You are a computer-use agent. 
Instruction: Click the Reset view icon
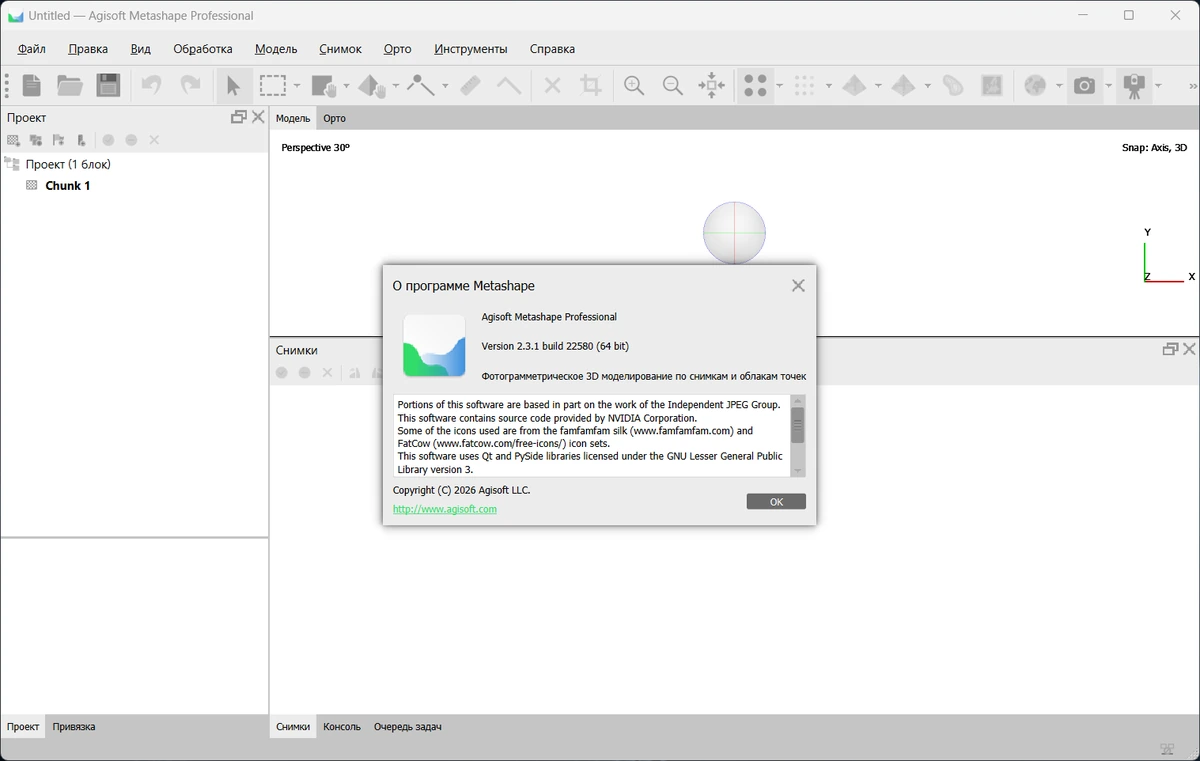click(x=712, y=86)
